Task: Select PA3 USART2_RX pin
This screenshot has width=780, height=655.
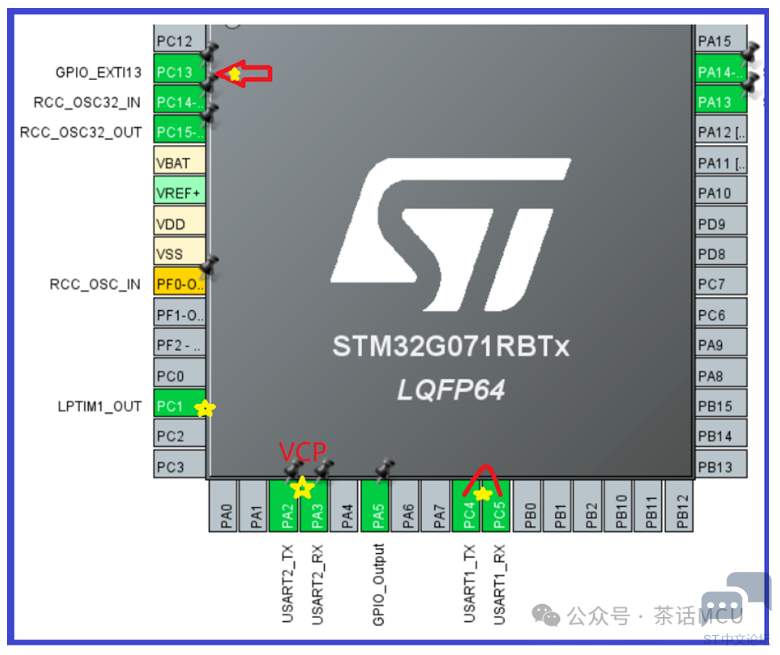Action: (x=314, y=506)
